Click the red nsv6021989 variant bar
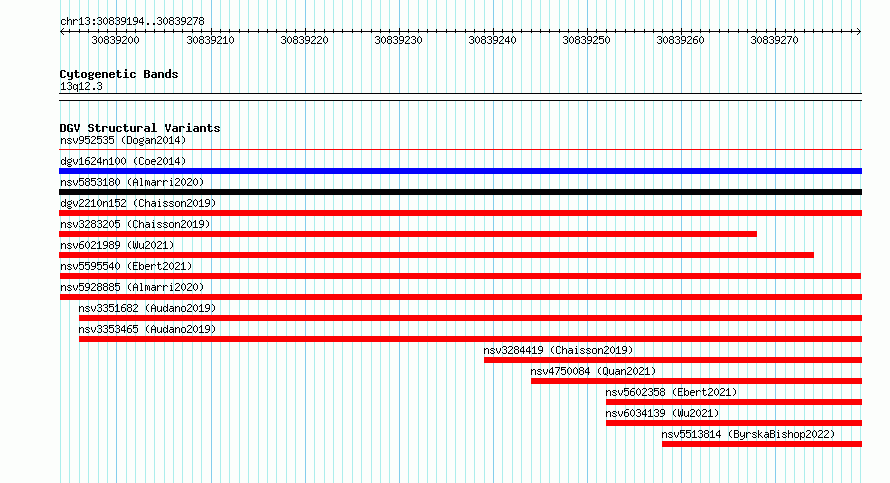Viewport: 890px width, 483px height. [x=436, y=255]
